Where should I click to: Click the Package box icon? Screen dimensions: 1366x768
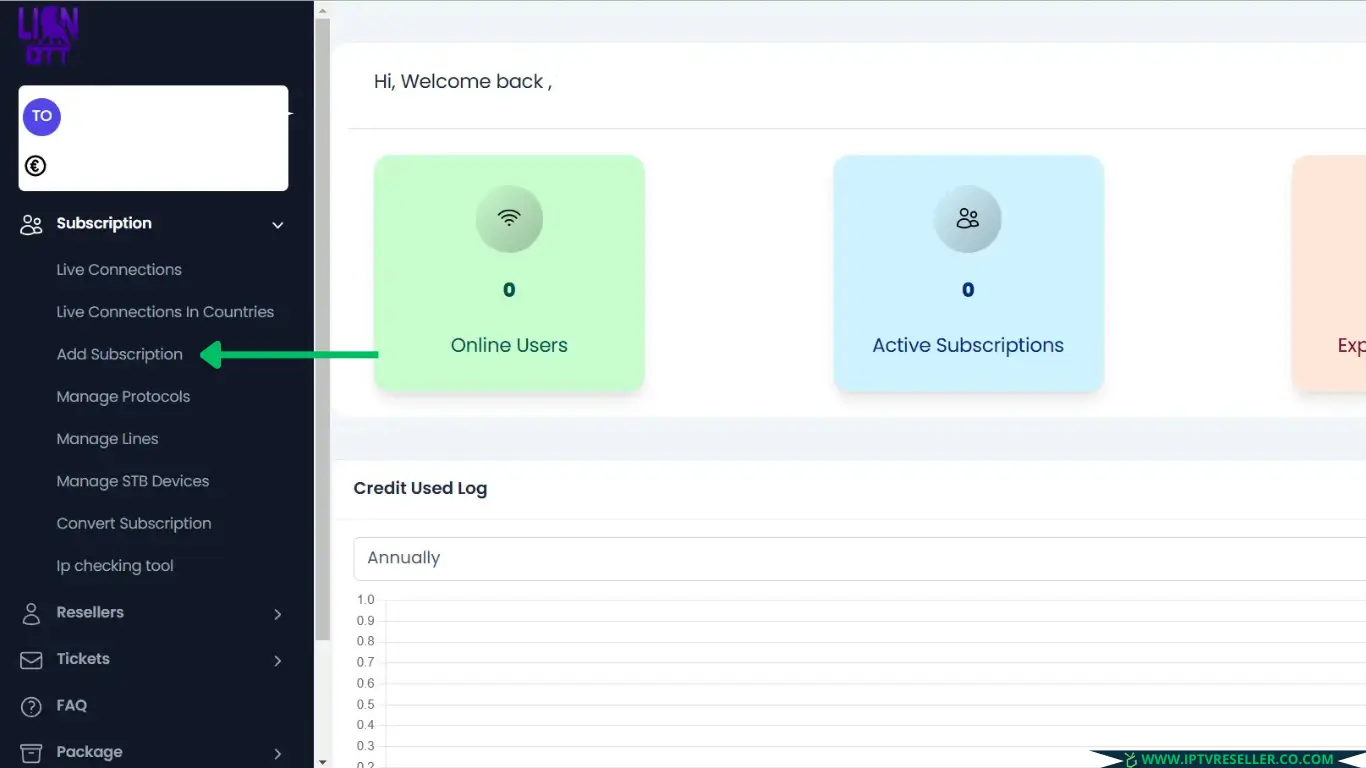pyautogui.click(x=32, y=752)
